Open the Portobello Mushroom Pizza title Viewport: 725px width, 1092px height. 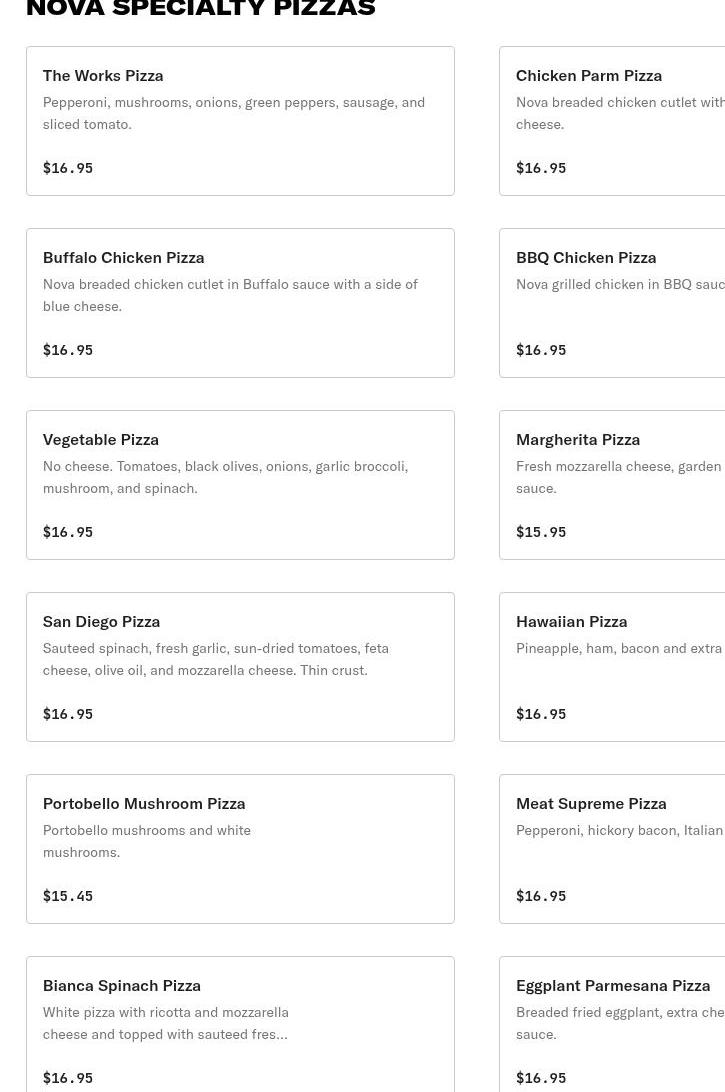click(x=144, y=803)
